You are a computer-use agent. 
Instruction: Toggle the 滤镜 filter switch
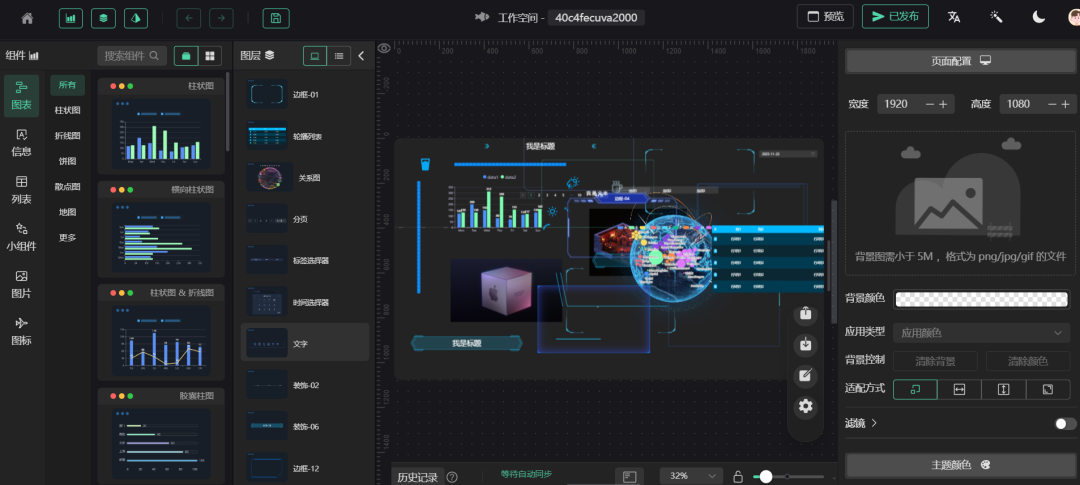[x=1065, y=423]
